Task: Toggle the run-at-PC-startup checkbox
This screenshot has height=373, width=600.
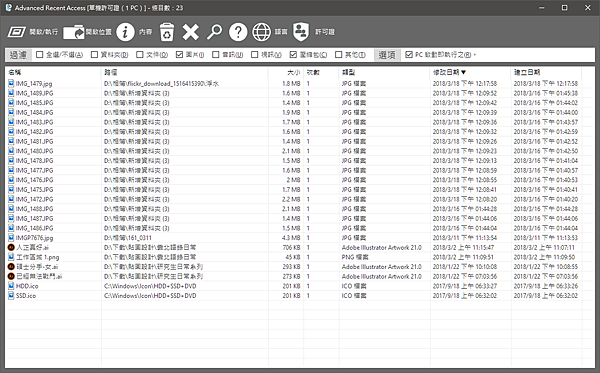Action: (x=409, y=55)
